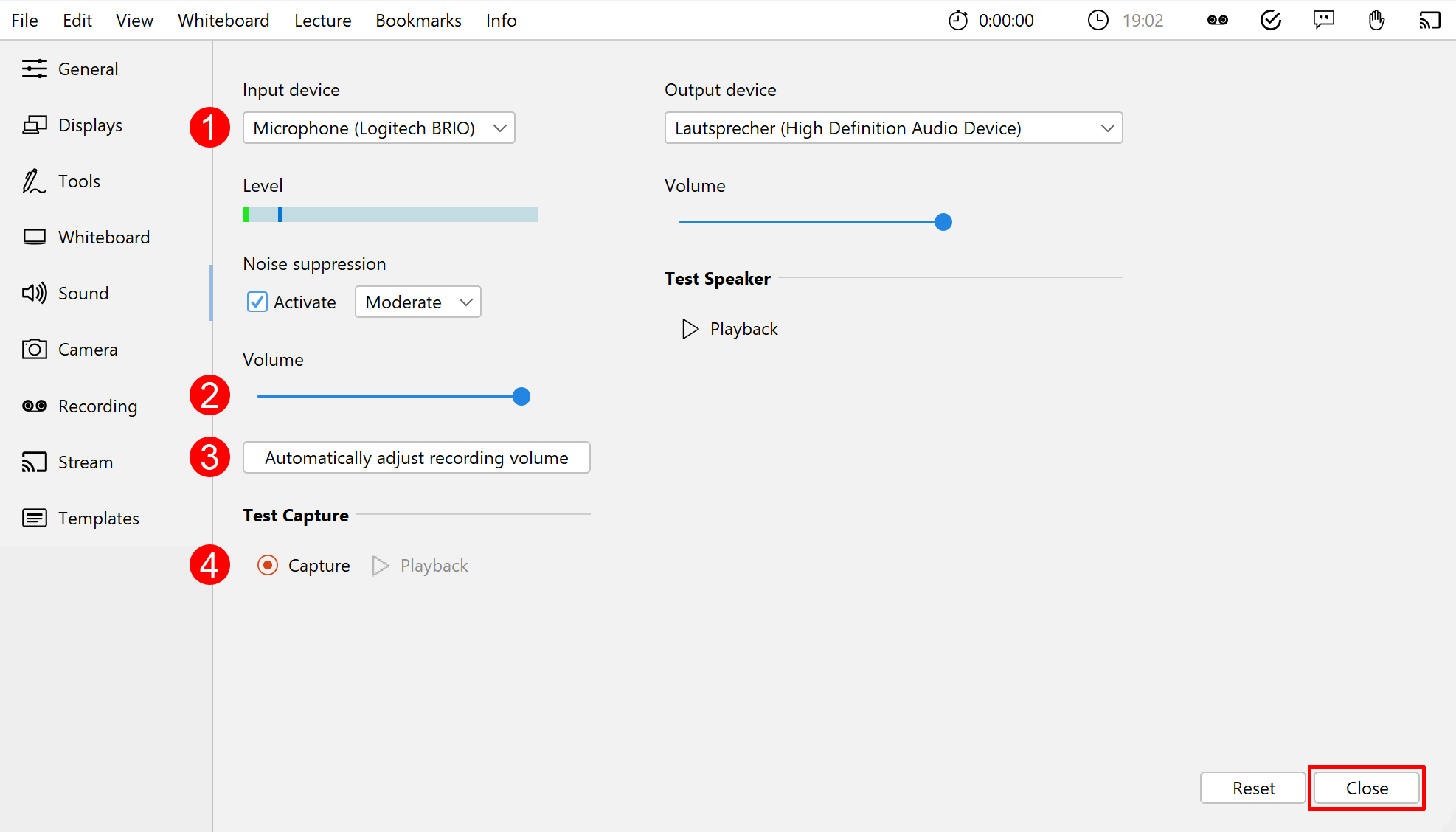Uncheck the noise suppression Activate checkbox
Image resolution: width=1456 pixels, height=832 pixels.
click(x=257, y=302)
